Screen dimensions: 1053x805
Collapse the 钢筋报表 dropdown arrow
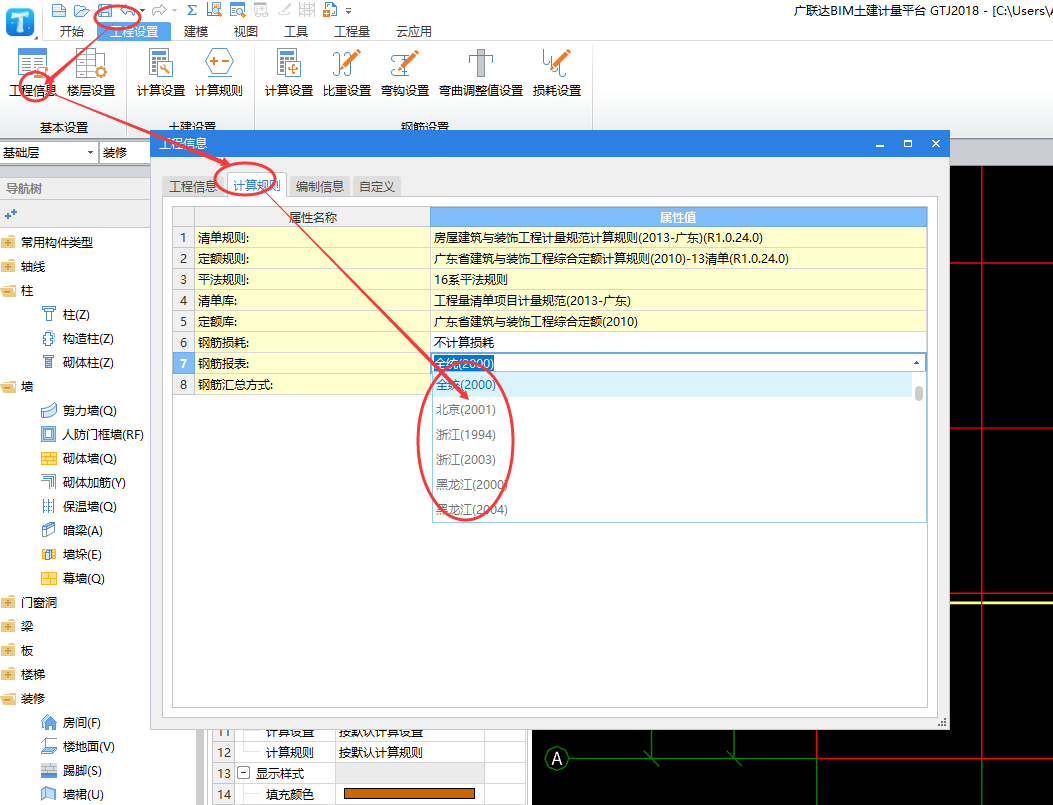point(916,363)
